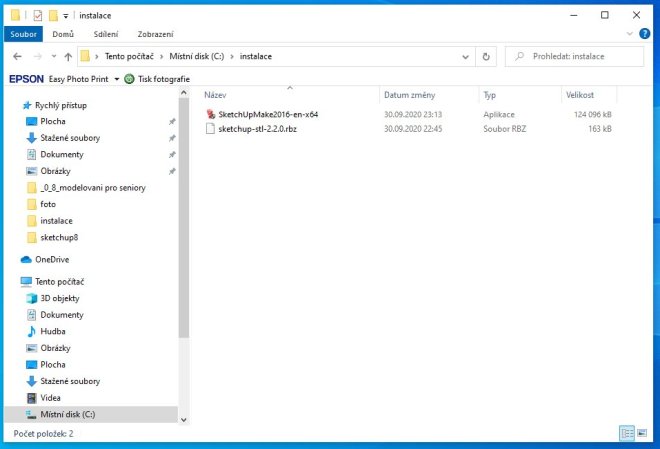Open the _0_8_modelovani pro seniory folder
660x449 pixels.
[93, 188]
